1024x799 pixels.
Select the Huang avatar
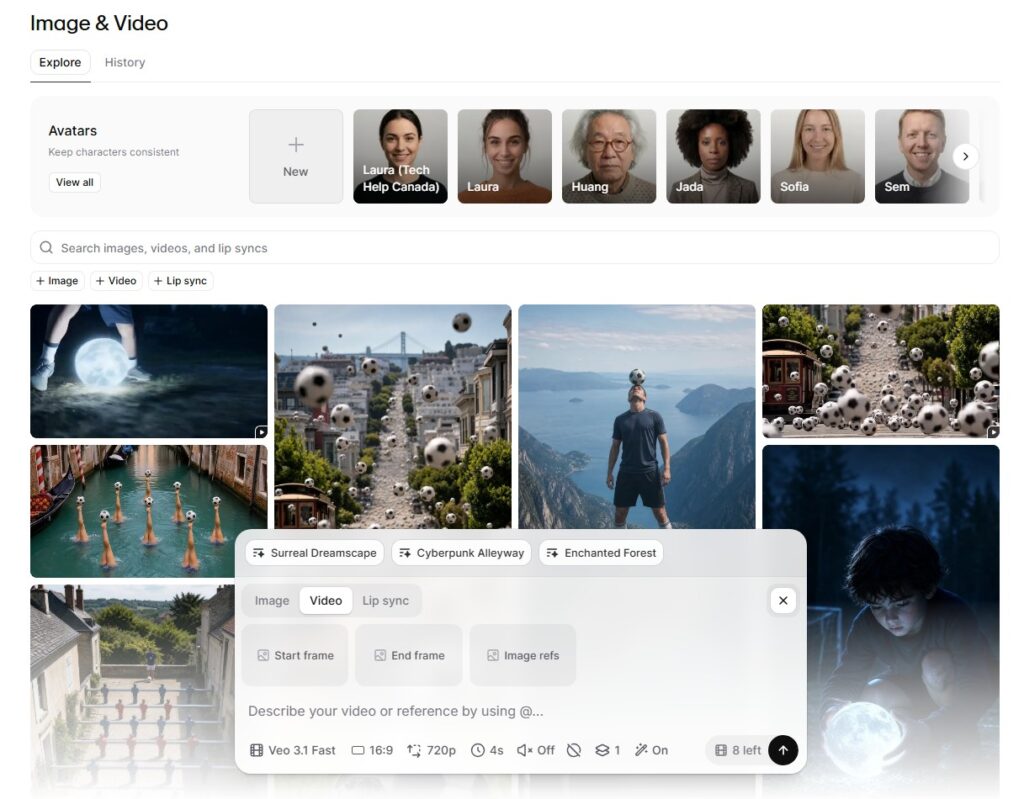609,156
